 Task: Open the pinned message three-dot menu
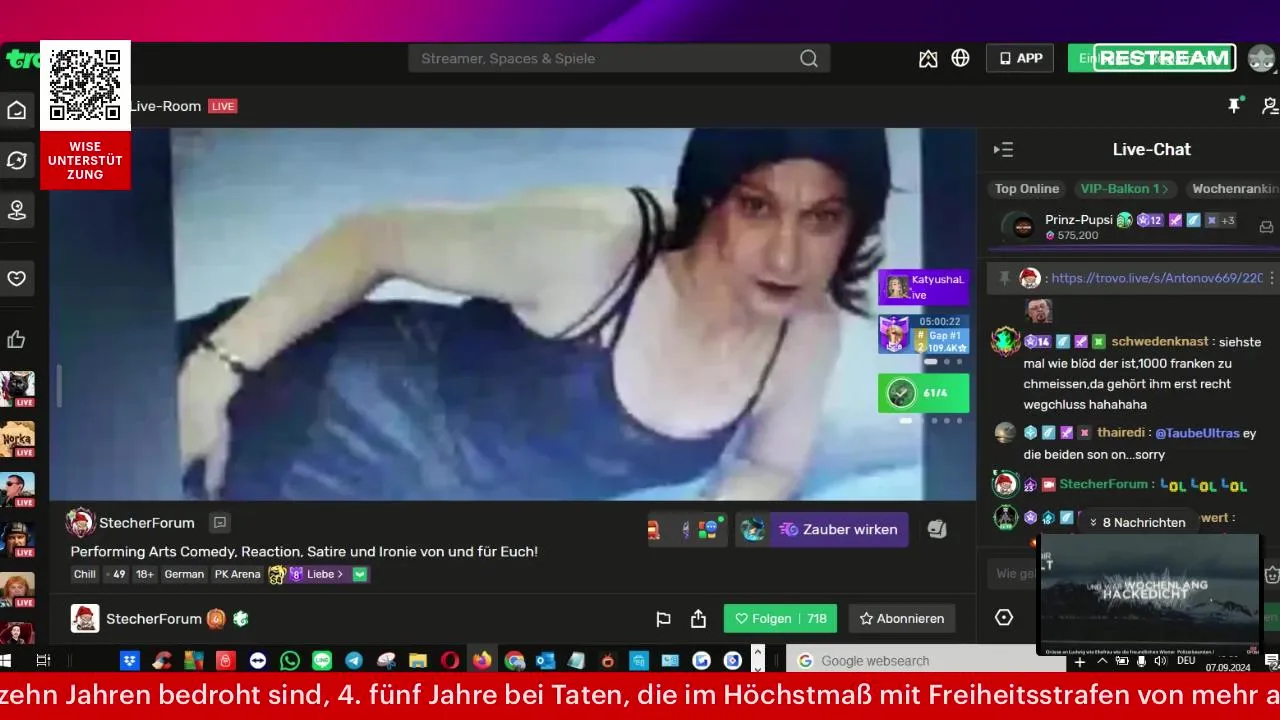1272,278
